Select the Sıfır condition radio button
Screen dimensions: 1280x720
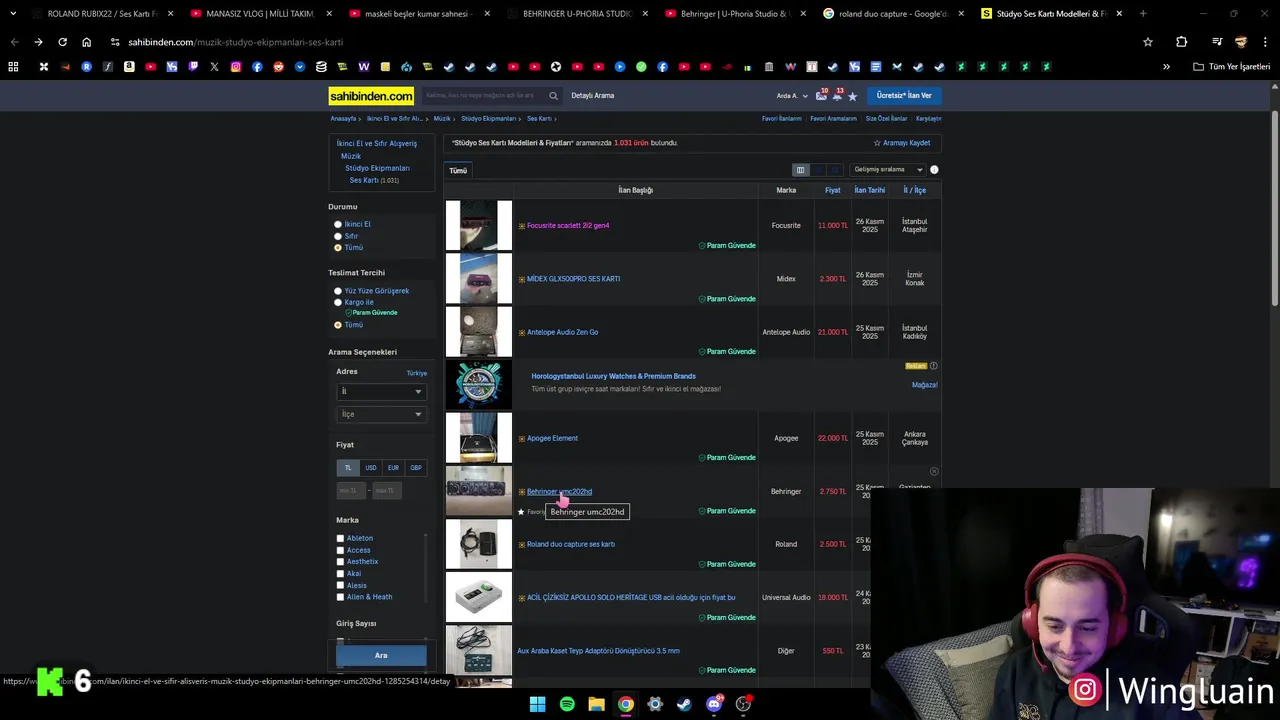(x=338, y=236)
